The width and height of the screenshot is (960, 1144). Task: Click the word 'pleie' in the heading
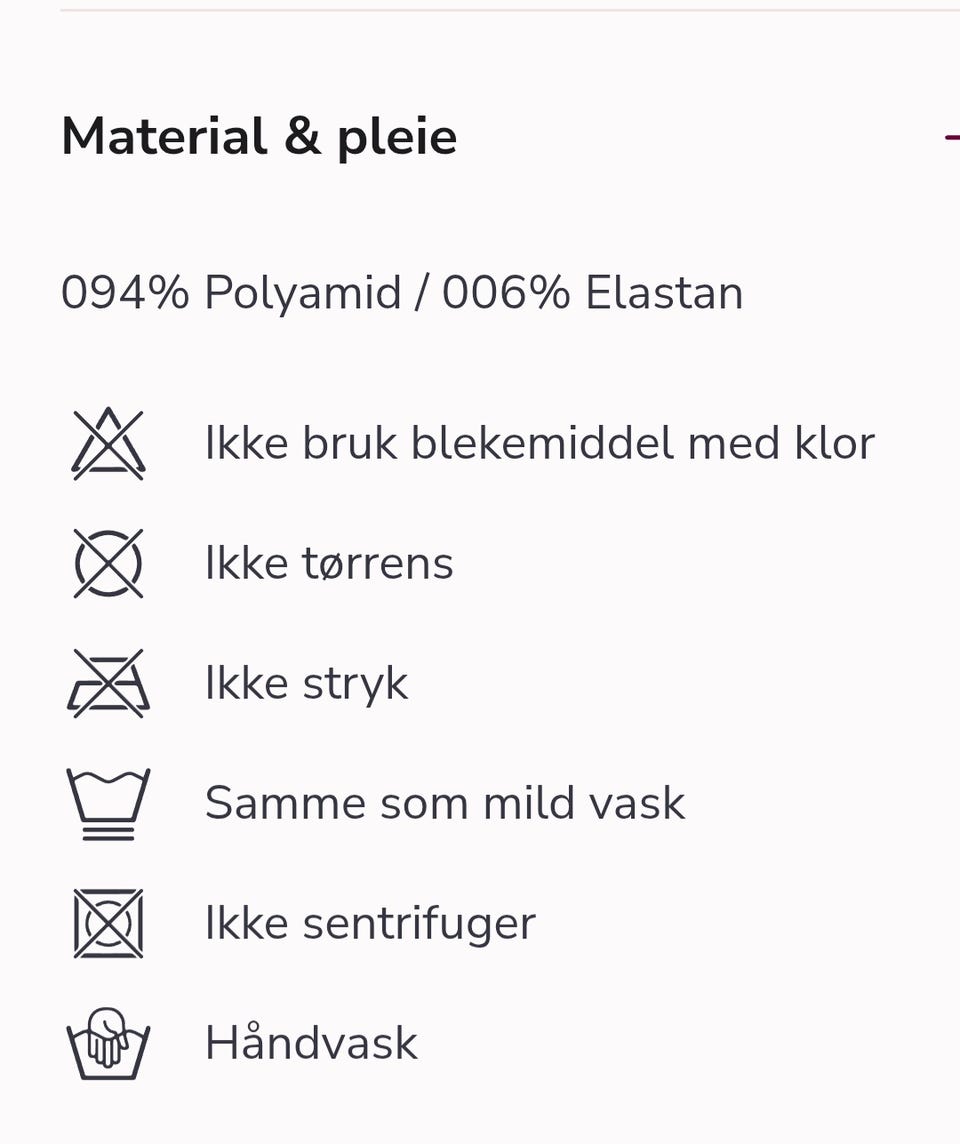pyautogui.click(x=397, y=139)
